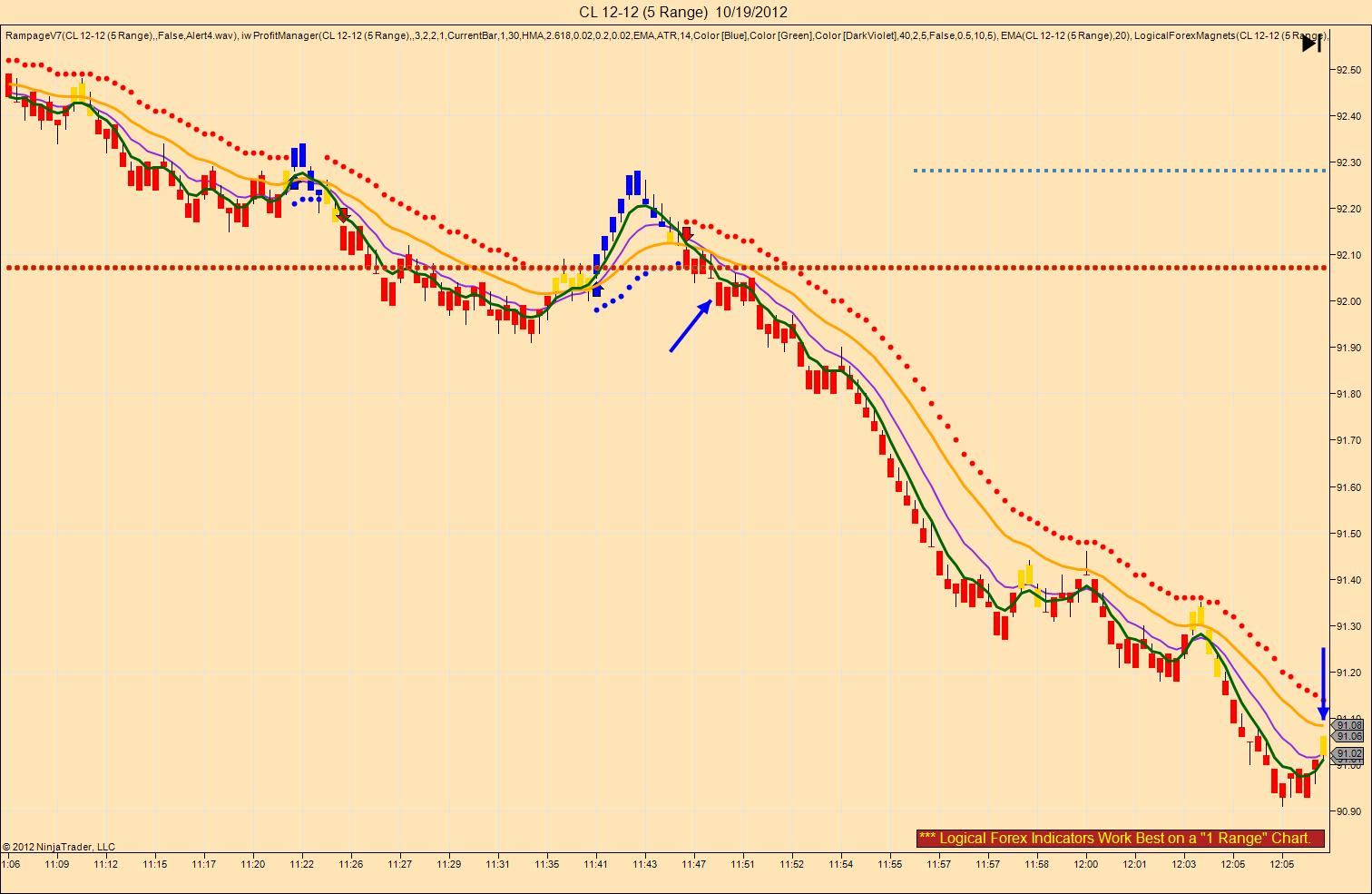This screenshot has height=894, width=1372.
Task: Click the 11:52 time axis label
Action: [791, 864]
